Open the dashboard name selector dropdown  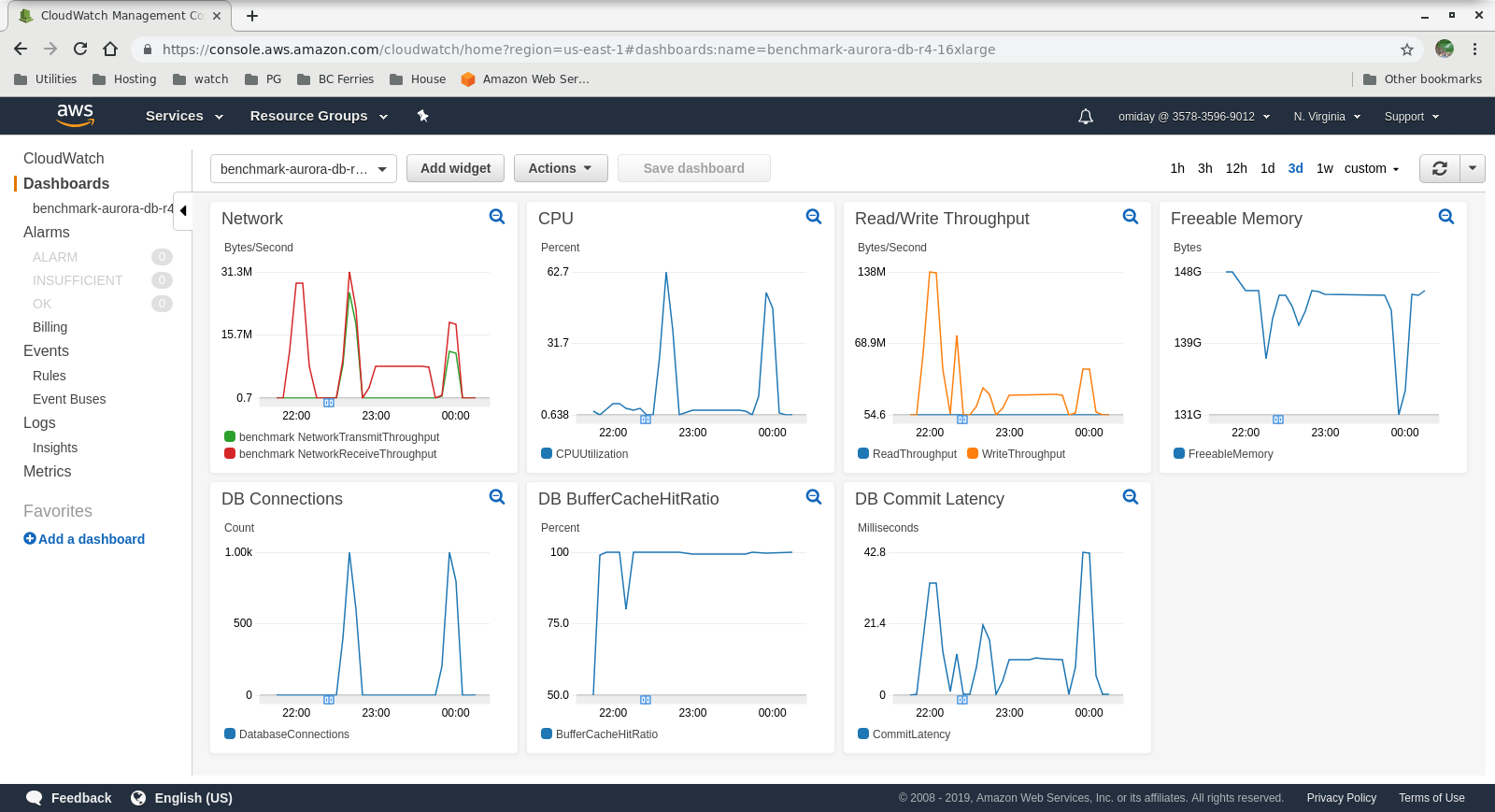(x=304, y=169)
